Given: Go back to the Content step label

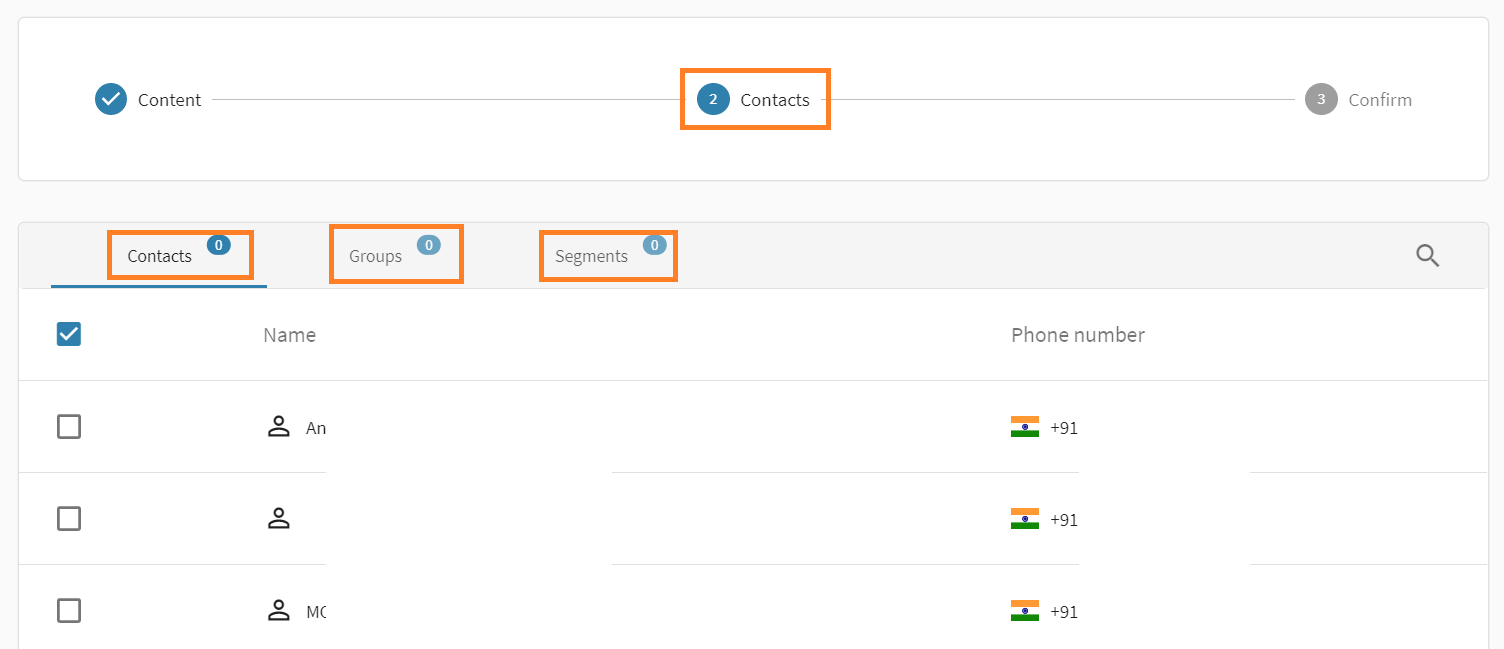Looking at the screenshot, I should point(169,100).
